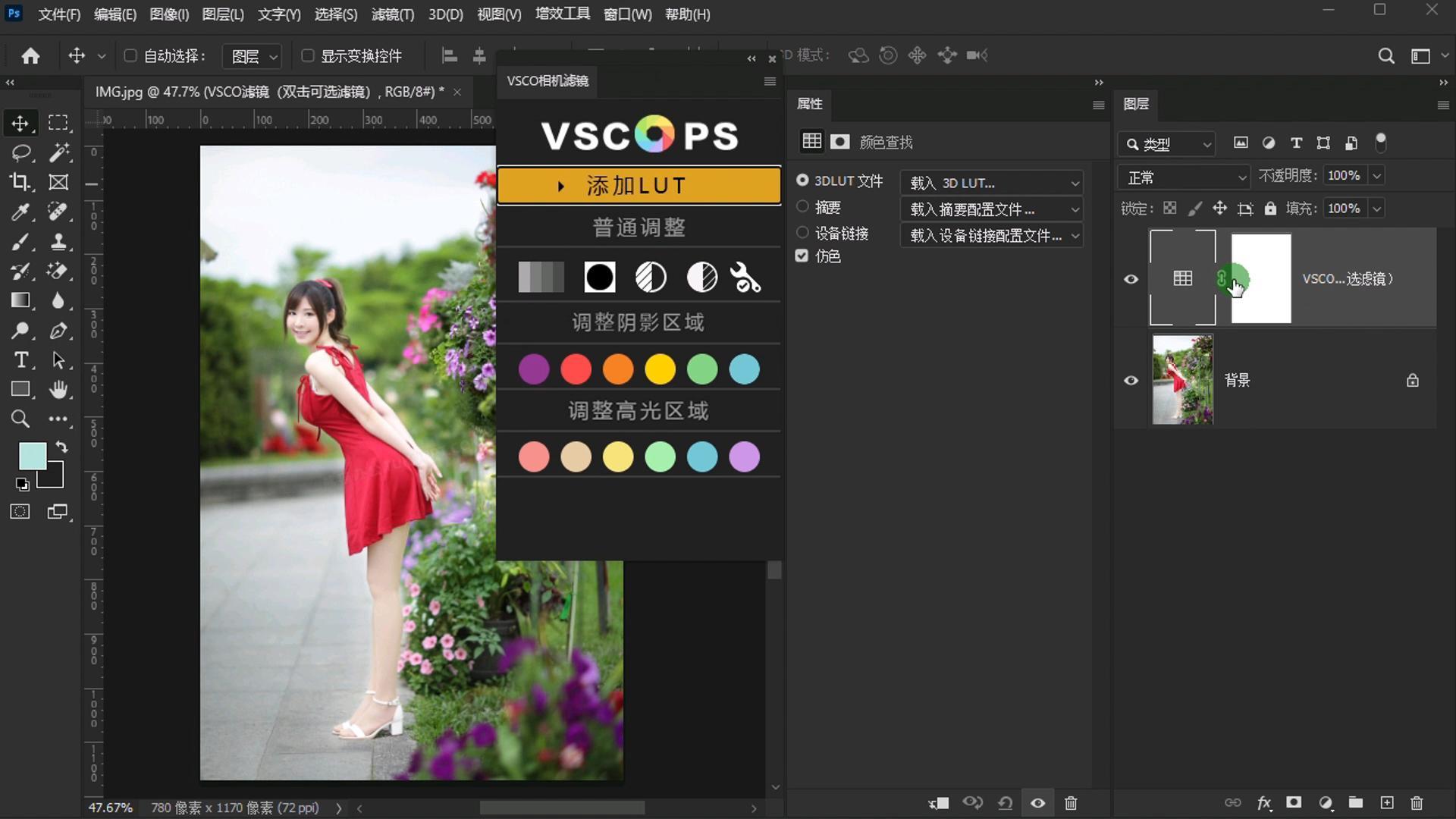1456x819 pixels.
Task: Open the VSCO panel flyout menu
Action: (770, 81)
